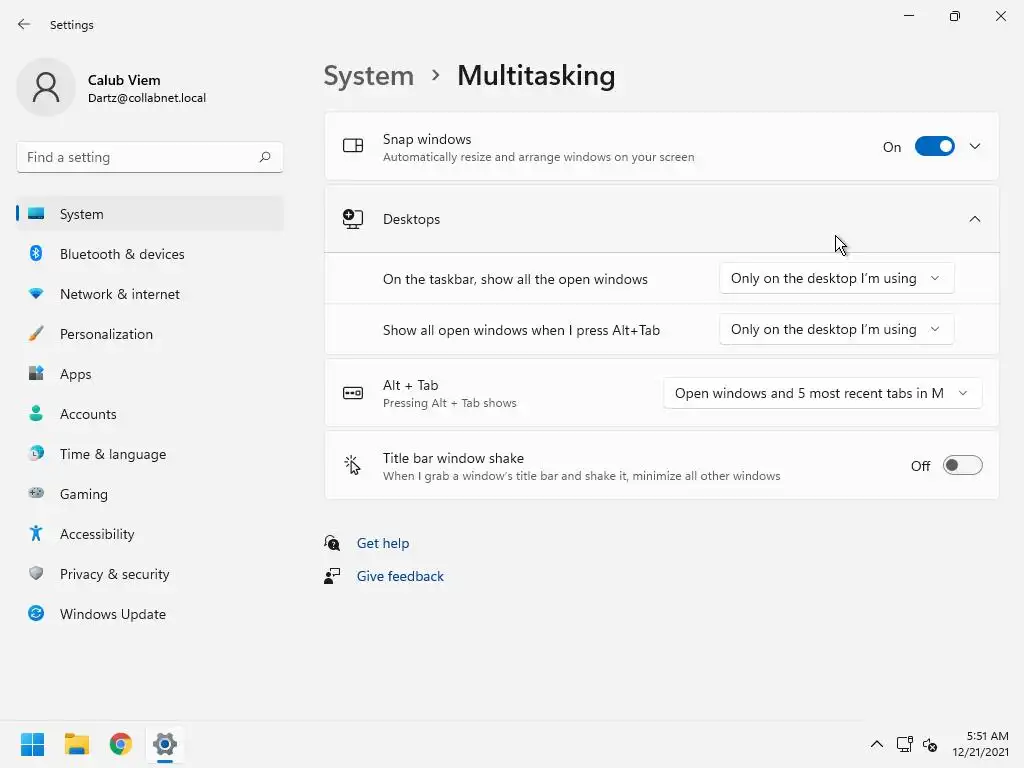Screen dimensions: 1024x768
Task: Turn off the Snap windows toggle
Action: (x=935, y=147)
